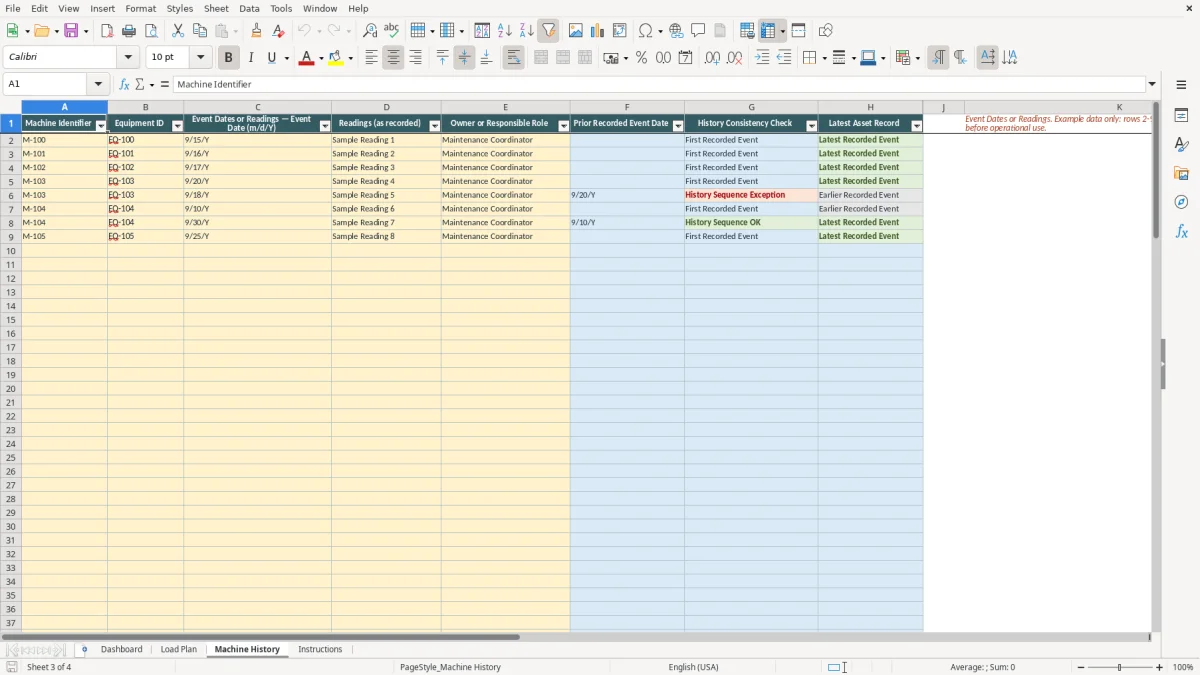Toggle italic formatting
The image size is (1200, 675).
point(250,58)
